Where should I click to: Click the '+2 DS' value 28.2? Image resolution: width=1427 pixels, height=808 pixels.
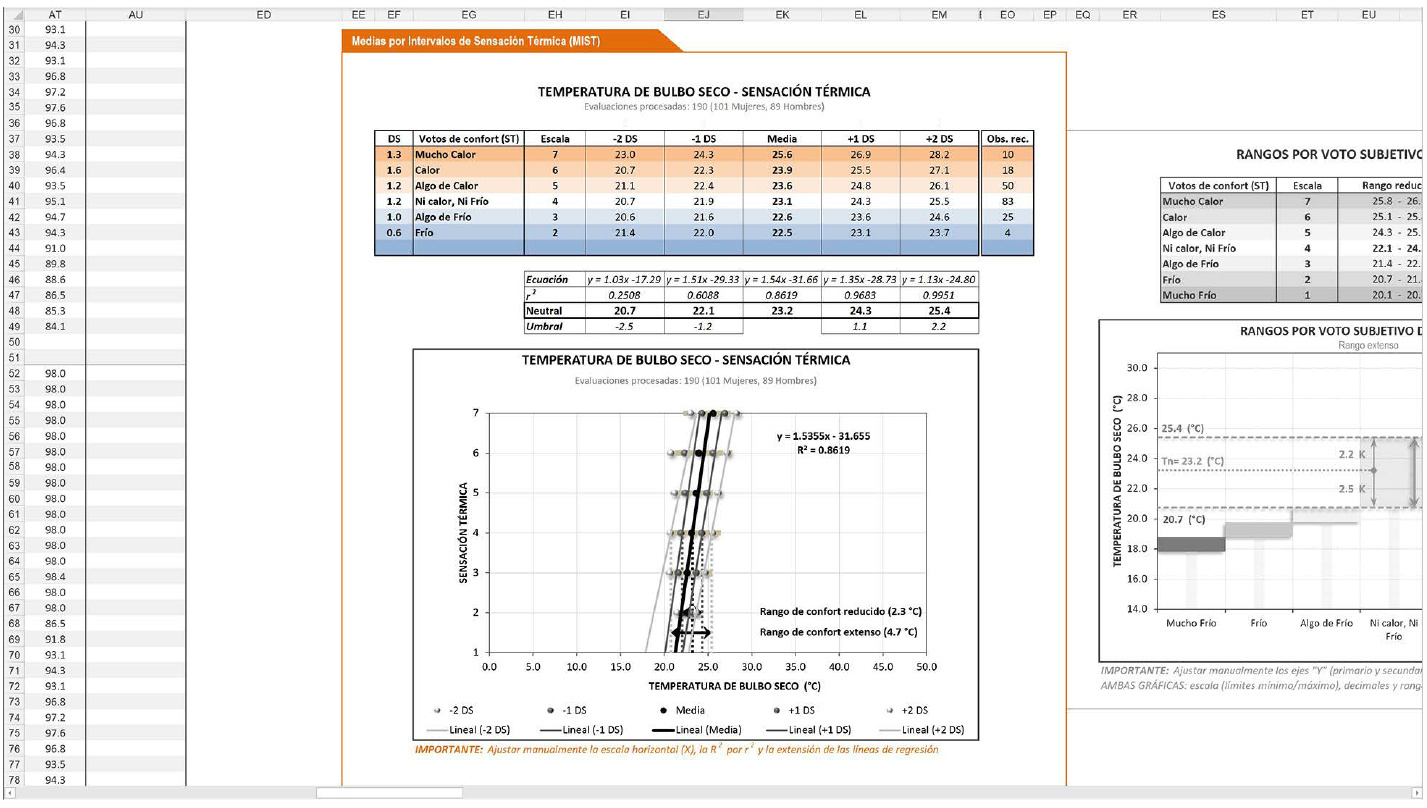(x=939, y=155)
